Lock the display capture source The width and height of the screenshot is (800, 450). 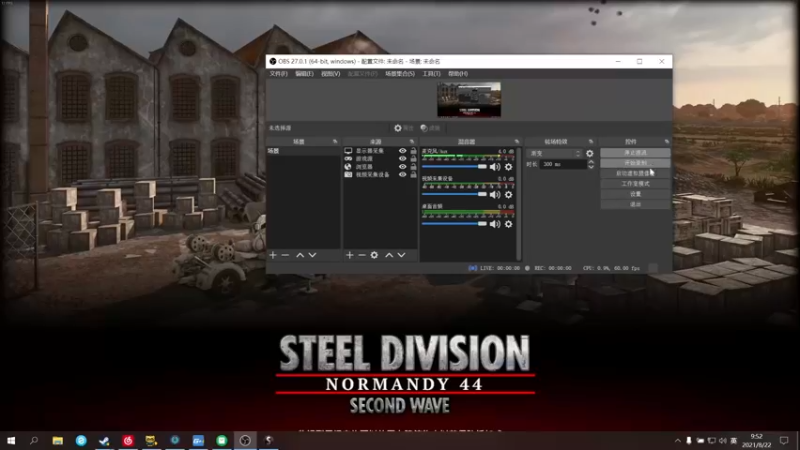pos(413,151)
